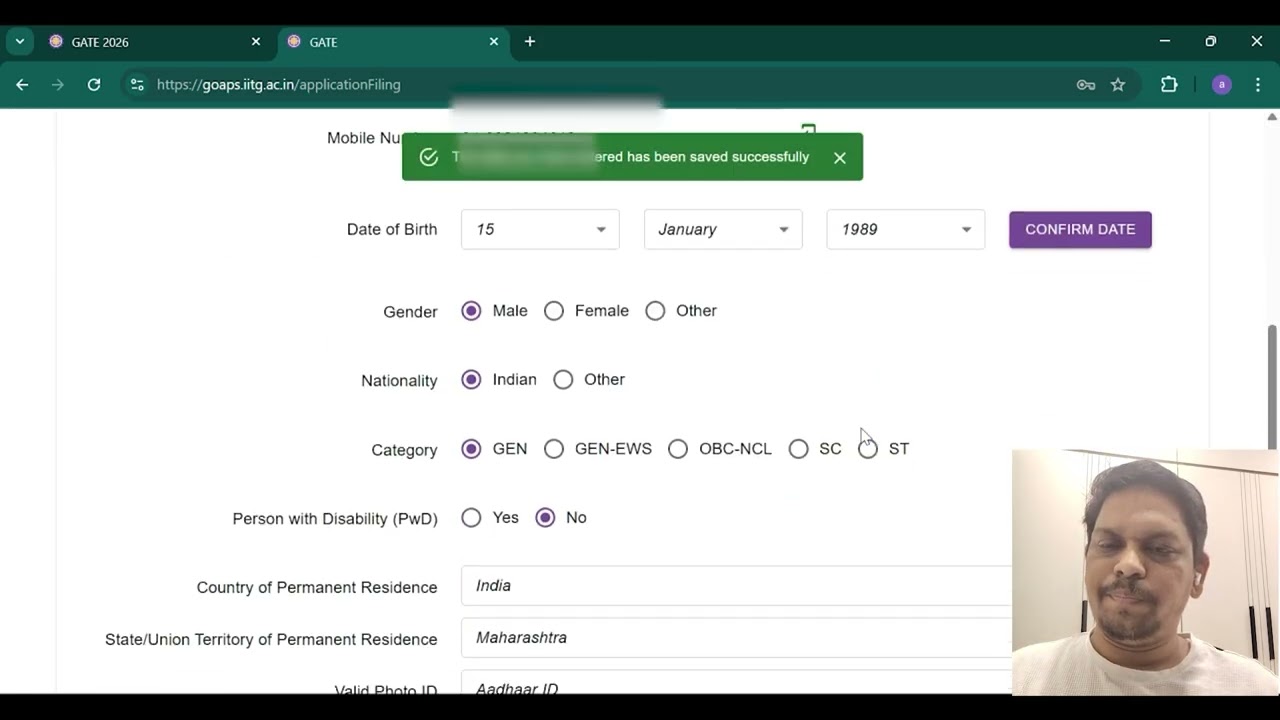Screen dimensions: 1280x720
Task: Select Indian nationality radio button
Action: point(471,380)
